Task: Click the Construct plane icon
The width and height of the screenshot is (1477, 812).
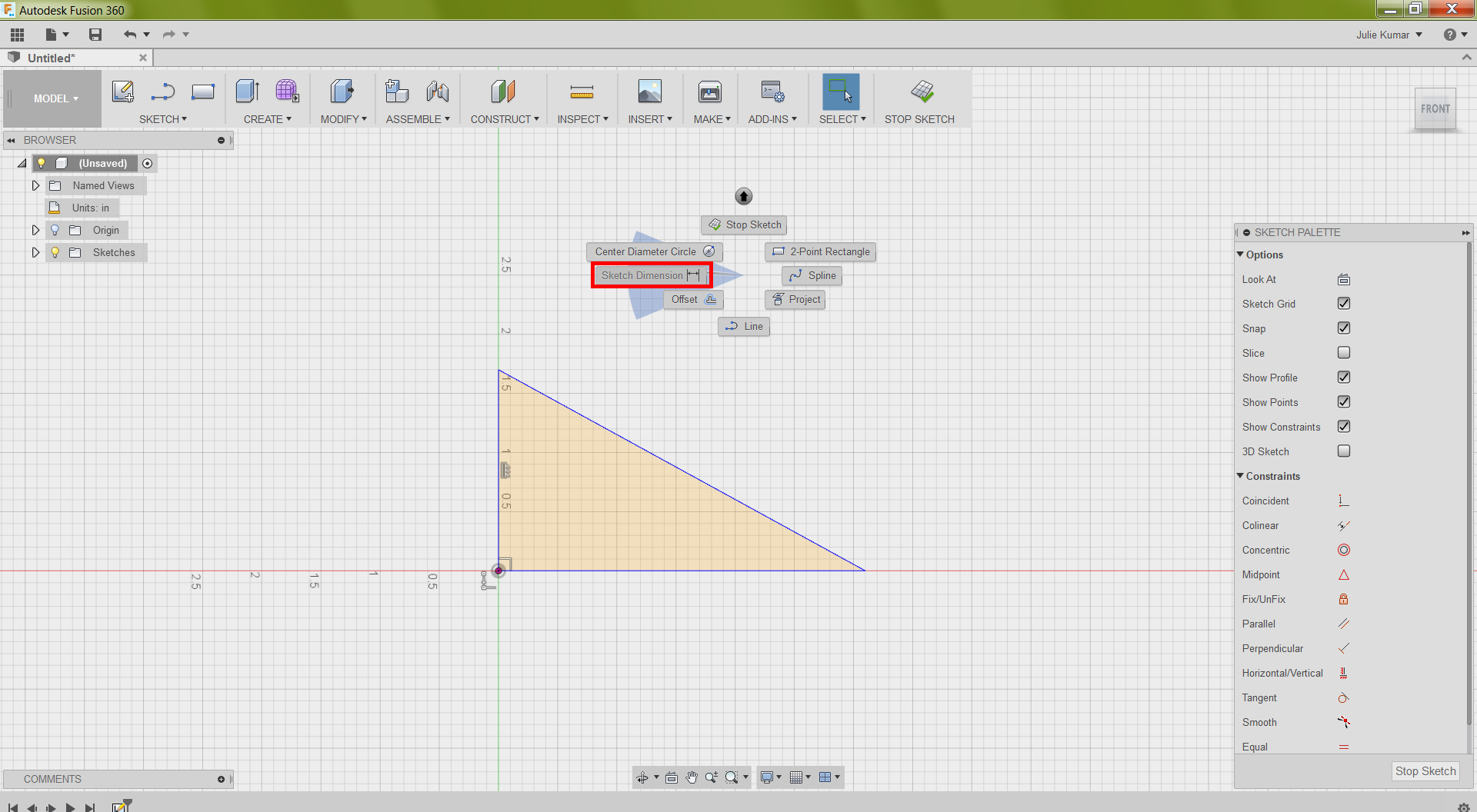Action: [504, 92]
